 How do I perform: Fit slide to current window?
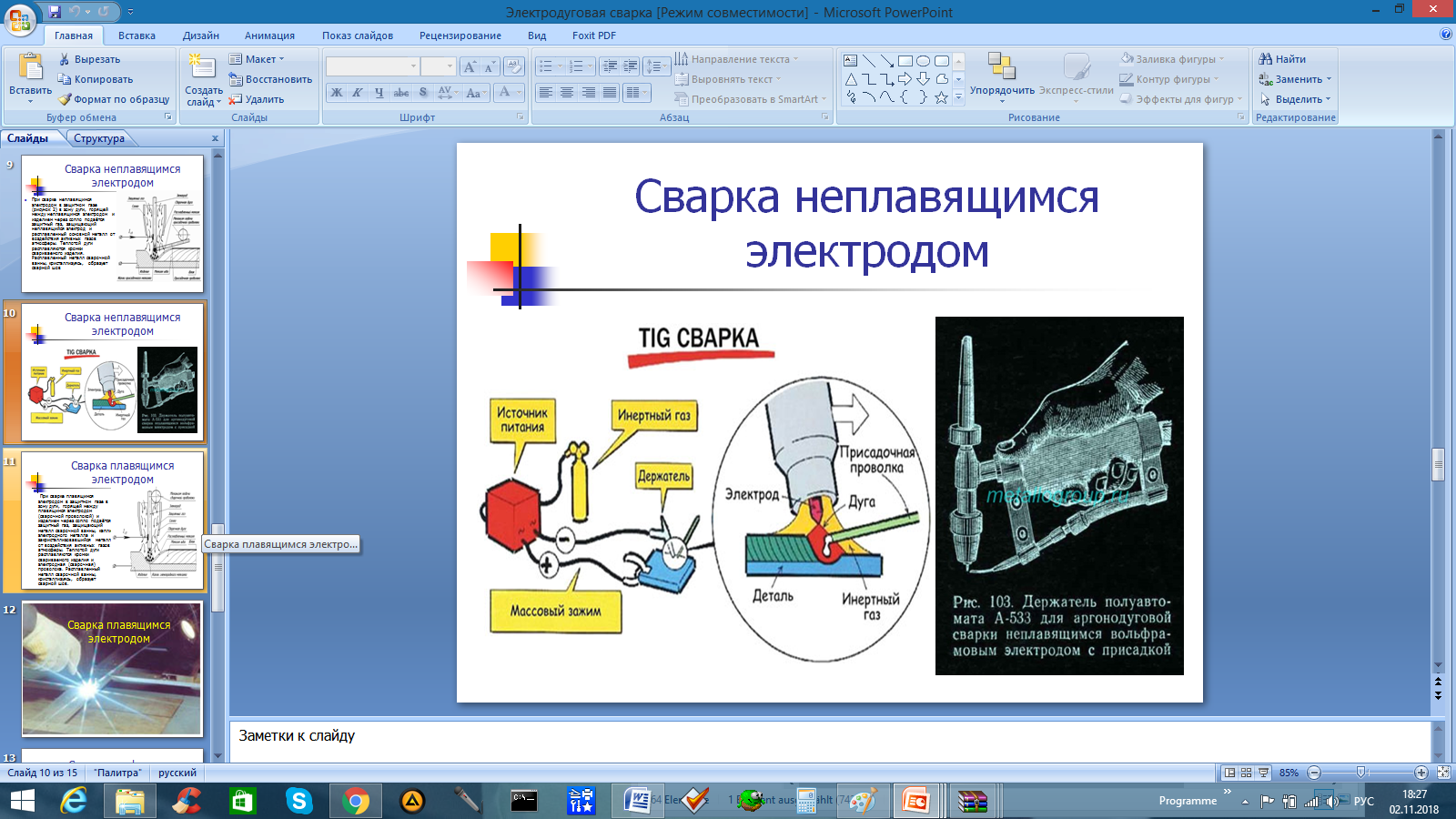pos(1443,773)
